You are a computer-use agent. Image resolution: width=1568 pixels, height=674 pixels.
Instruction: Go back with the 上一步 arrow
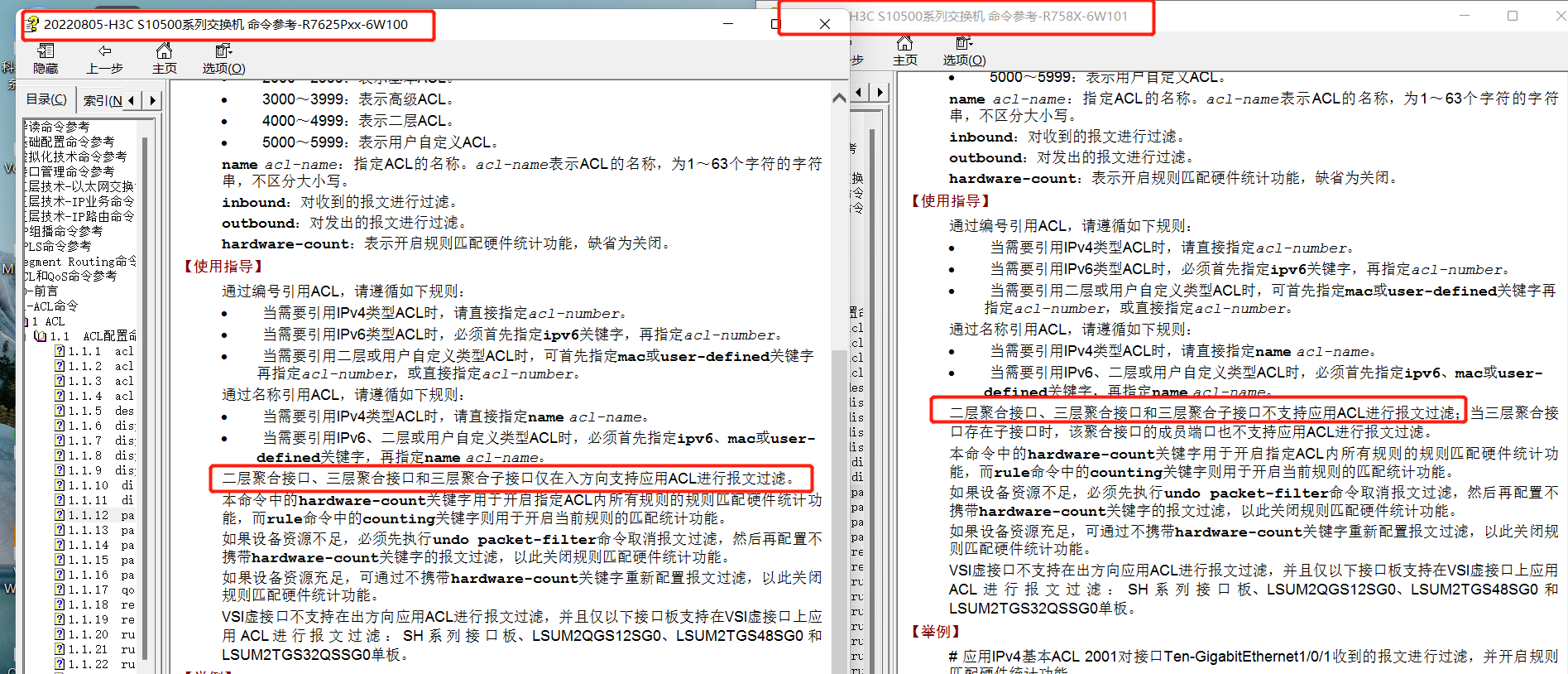tap(105, 59)
